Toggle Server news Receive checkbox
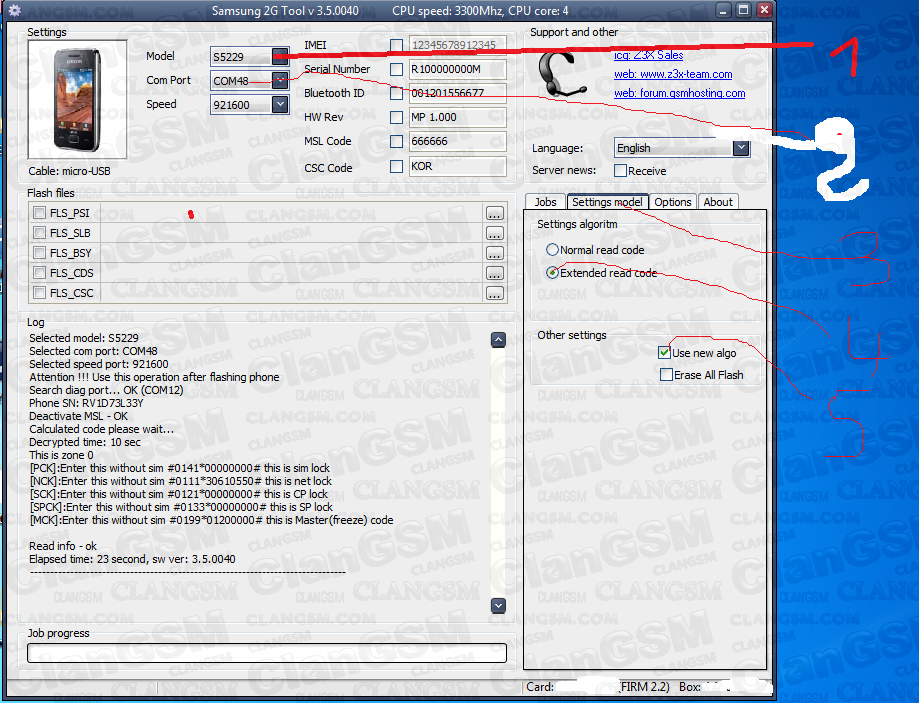The width and height of the screenshot is (919, 703). [x=620, y=171]
